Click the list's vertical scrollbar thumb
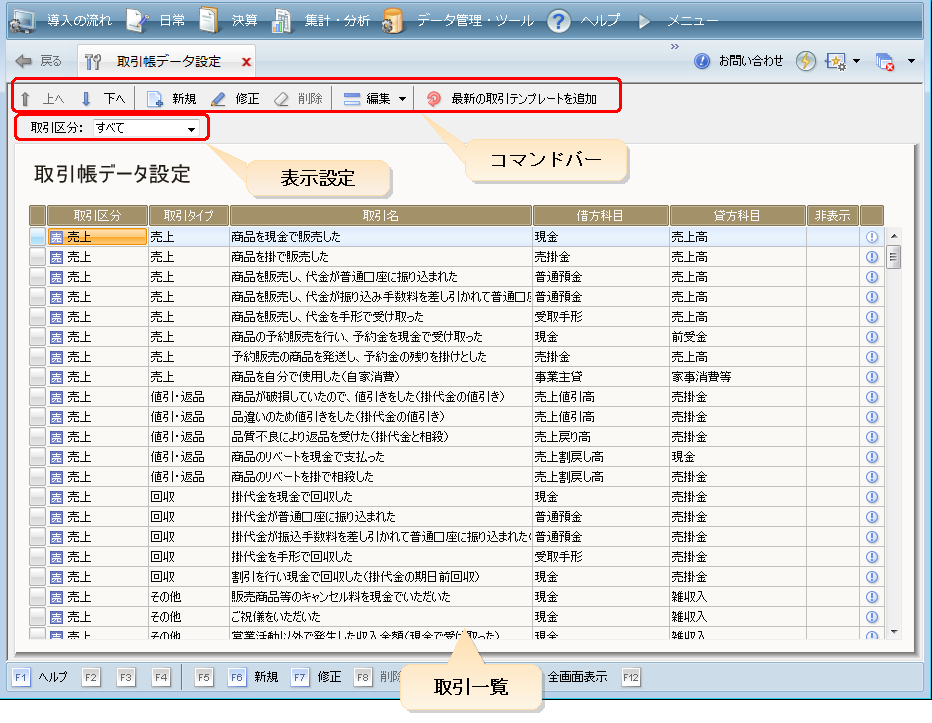Viewport: 932px width, 723px height. [x=893, y=257]
